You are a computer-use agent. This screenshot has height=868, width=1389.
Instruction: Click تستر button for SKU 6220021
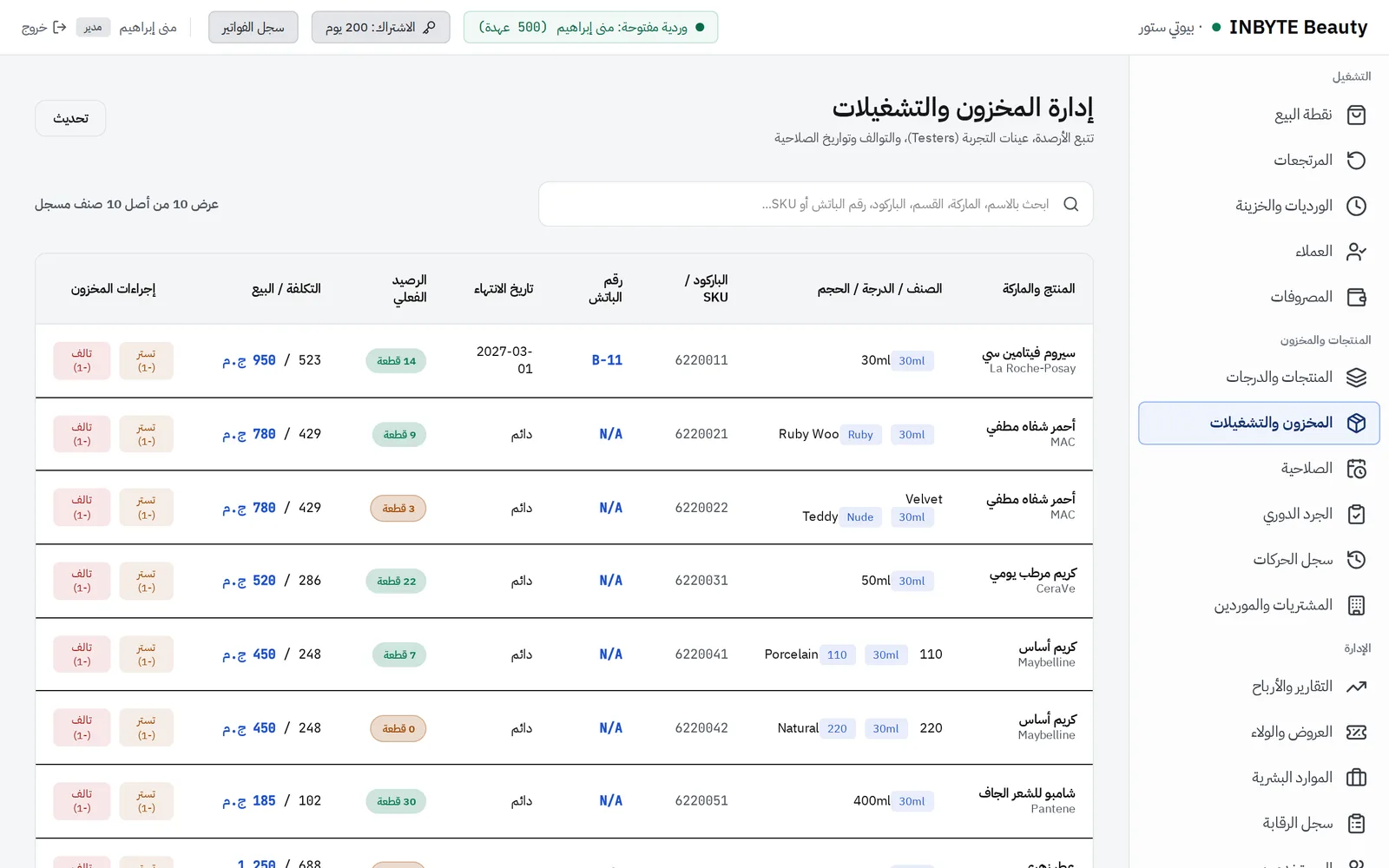coord(146,434)
